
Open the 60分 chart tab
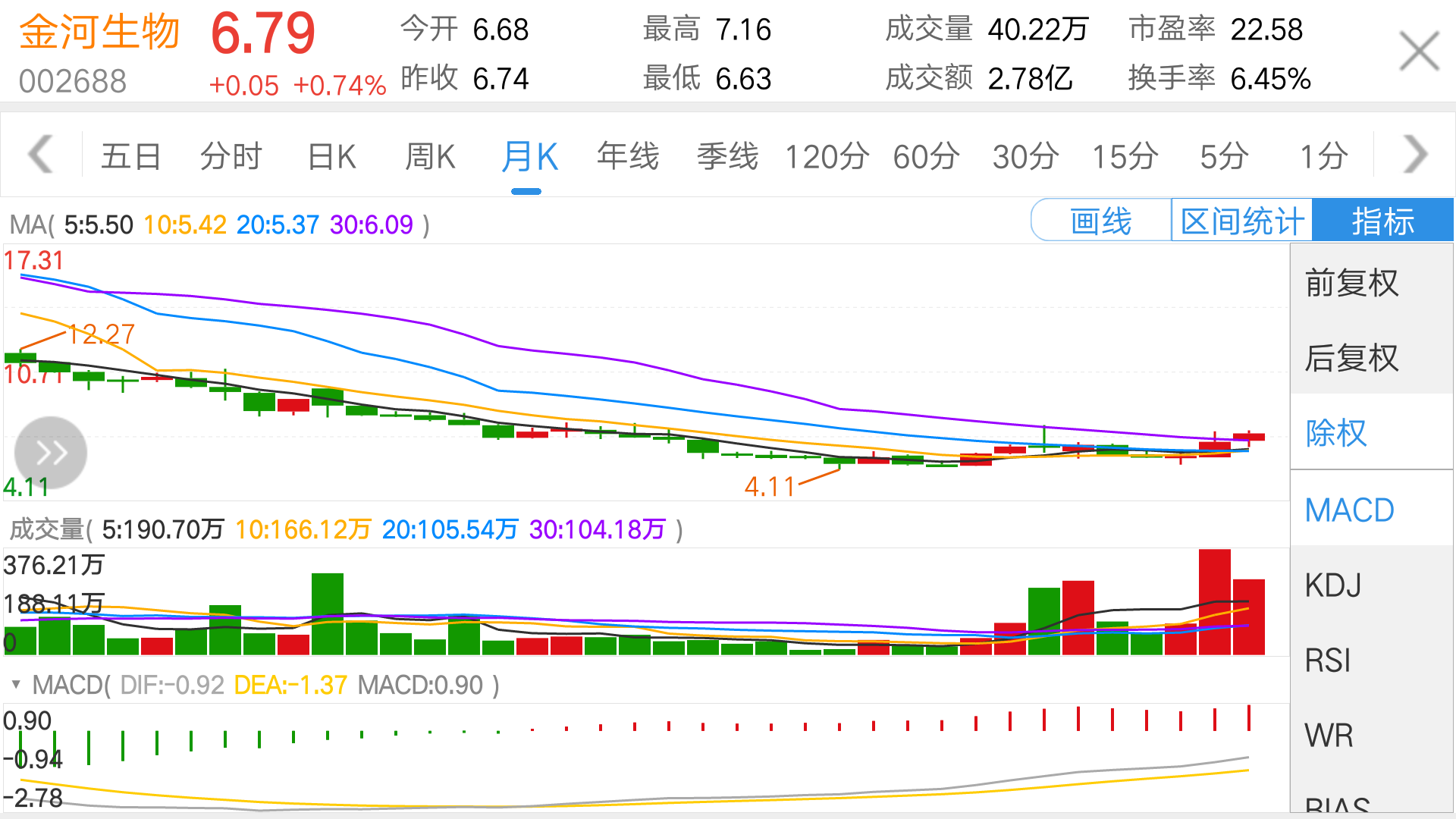coord(926,157)
